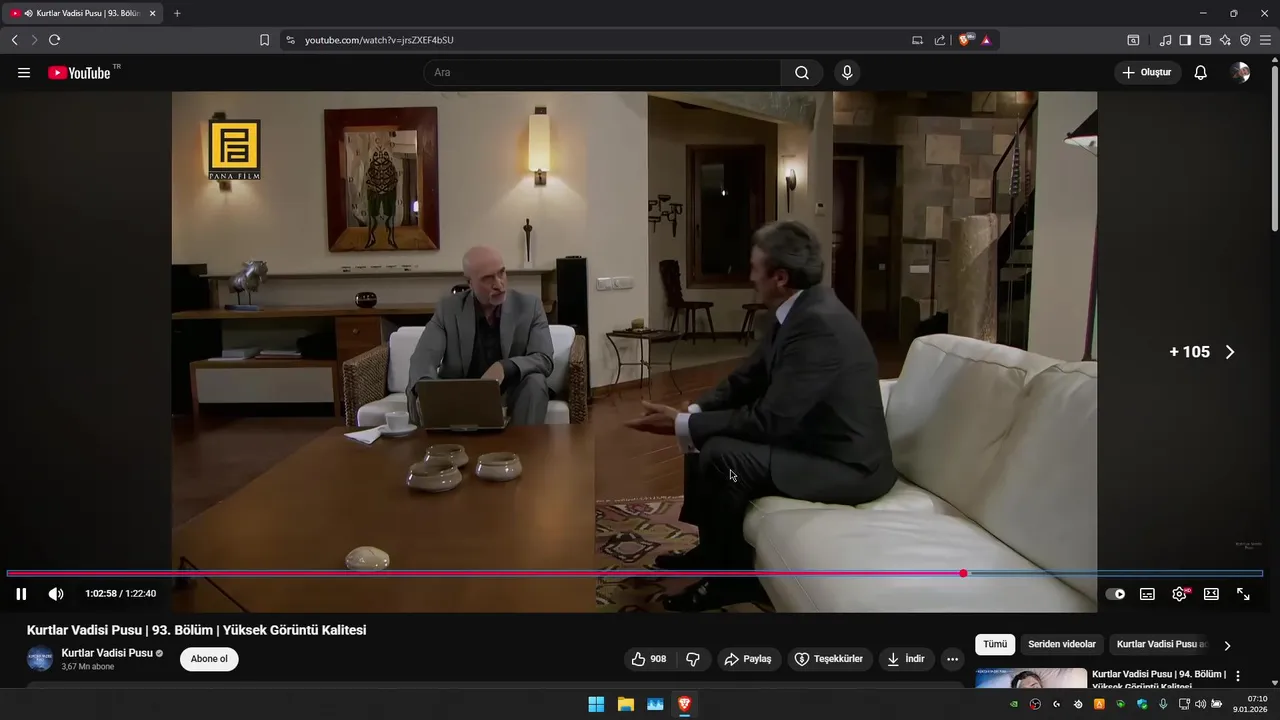
Task: Open File Explorer from the taskbar
Action: (625, 704)
